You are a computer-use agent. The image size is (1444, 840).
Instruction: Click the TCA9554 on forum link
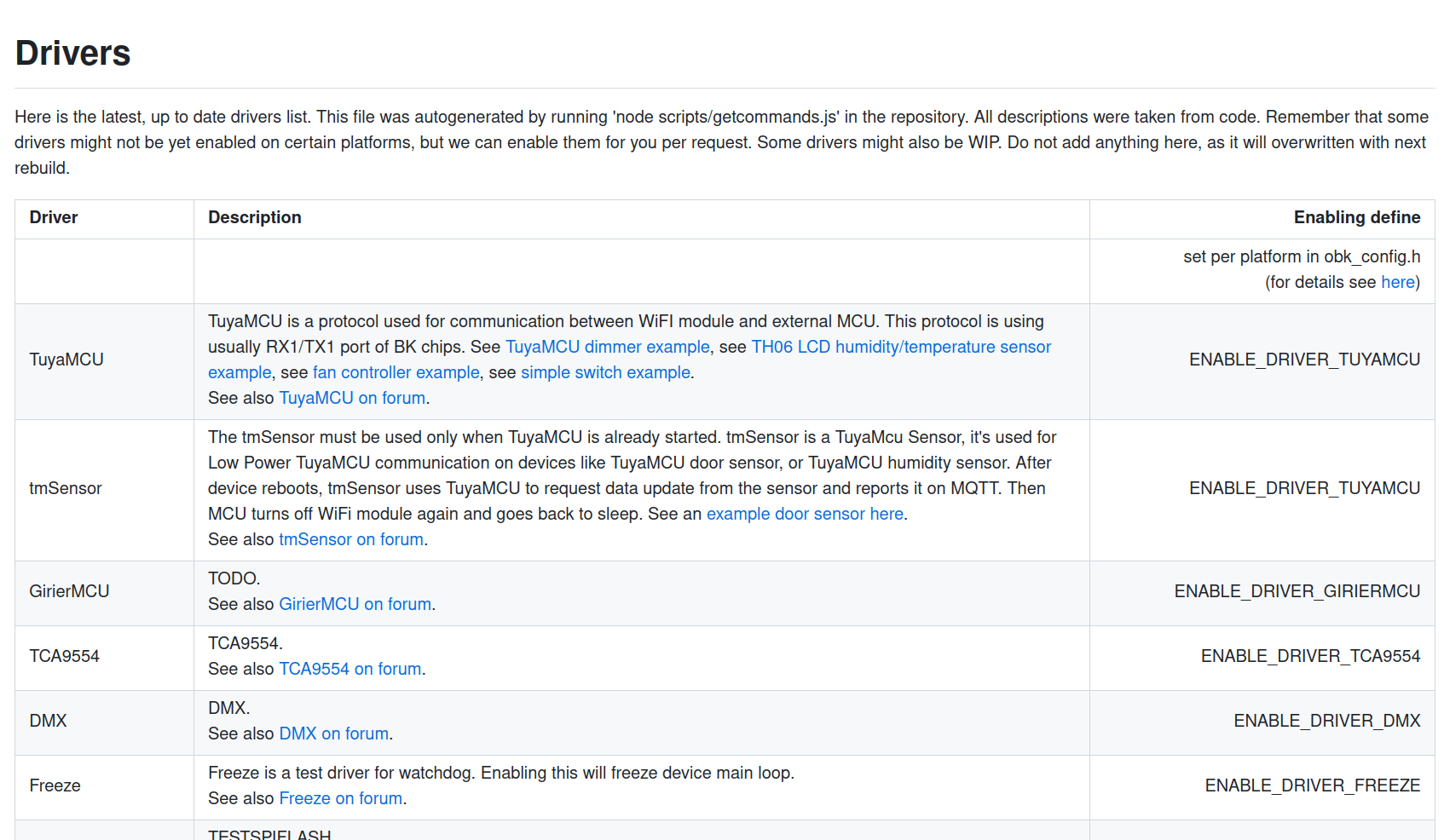pos(349,669)
